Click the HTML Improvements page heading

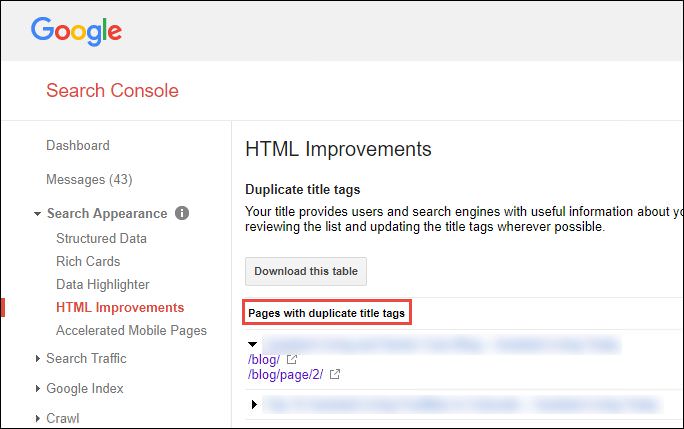[x=338, y=149]
